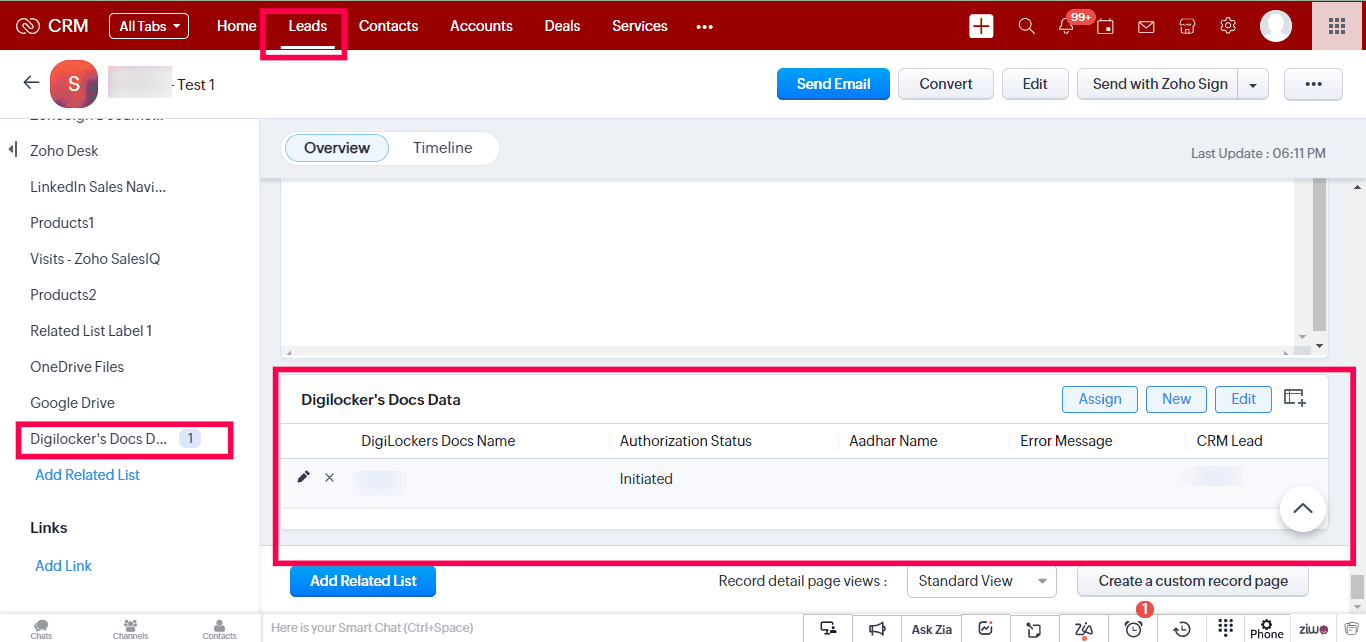Go back using the left arrow
Viewport: 1366px width, 642px height.
tap(31, 83)
